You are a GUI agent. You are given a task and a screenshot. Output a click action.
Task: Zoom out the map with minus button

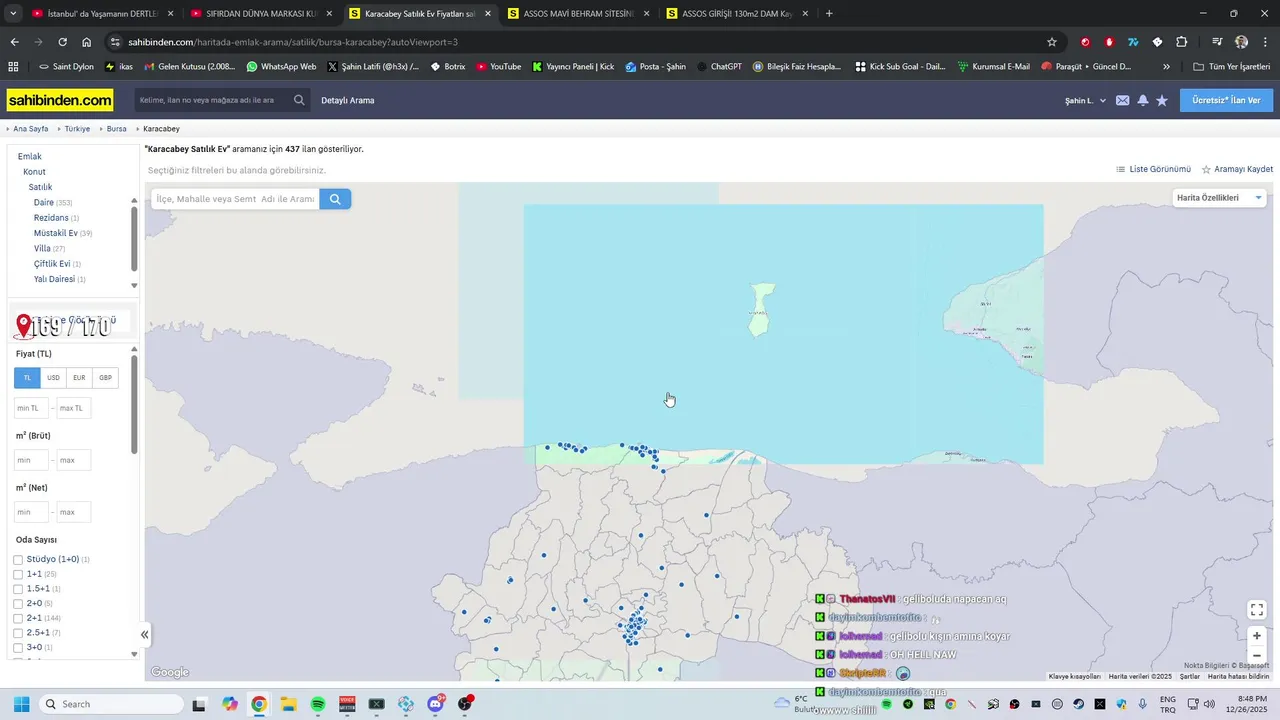(1257, 655)
